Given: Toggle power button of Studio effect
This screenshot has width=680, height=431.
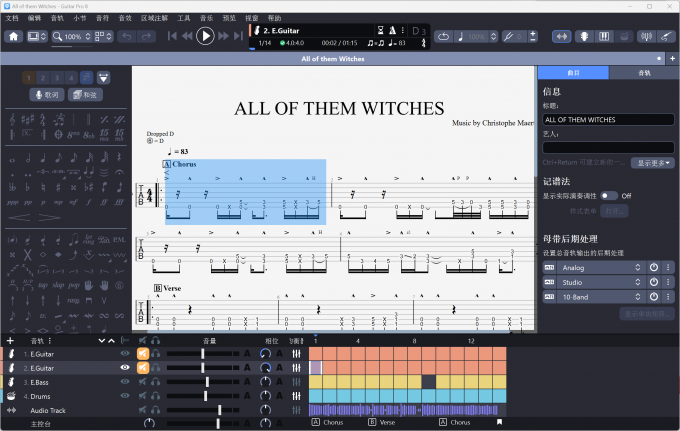Looking at the screenshot, I should pos(654,283).
